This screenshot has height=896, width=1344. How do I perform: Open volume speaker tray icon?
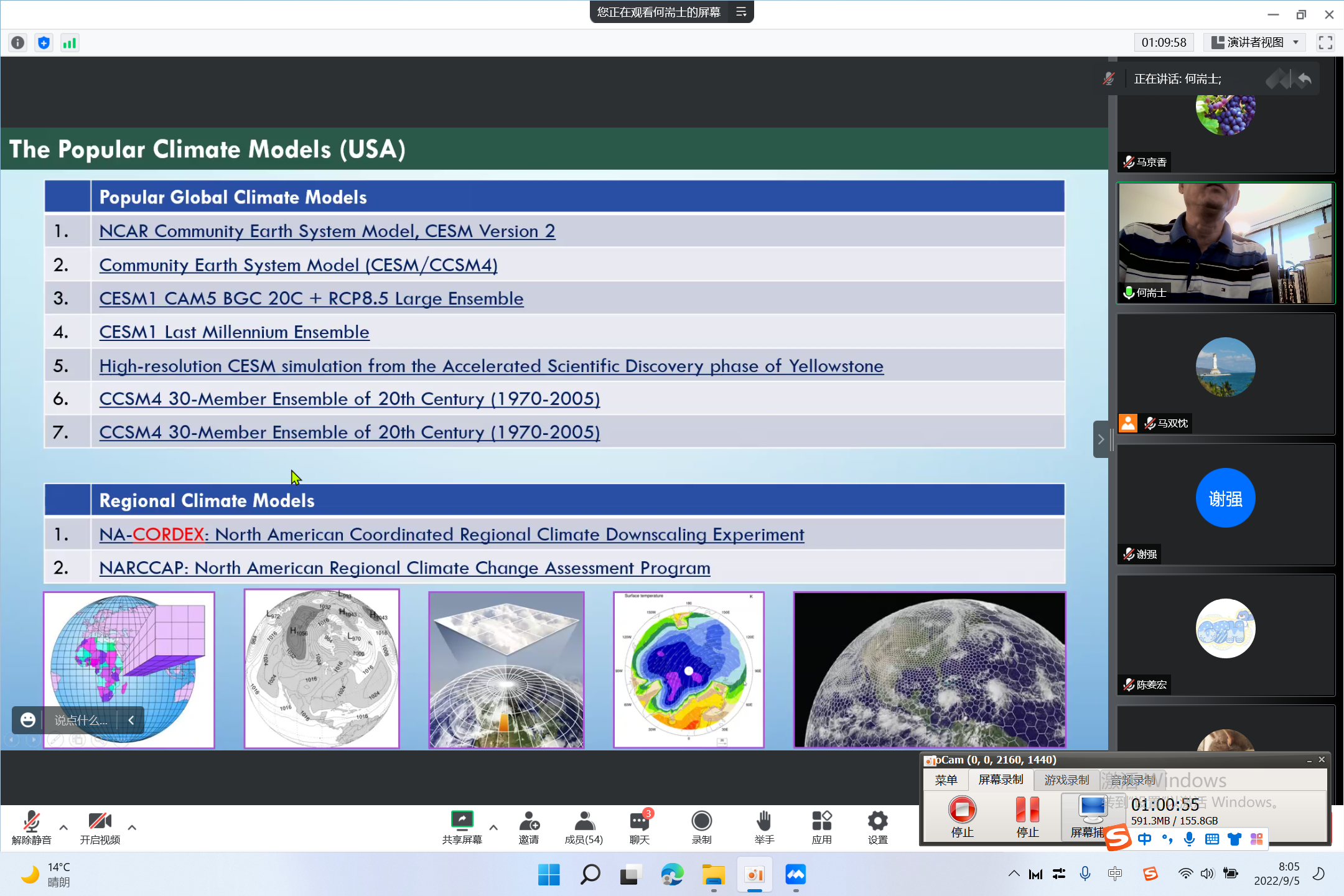click(x=1207, y=874)
